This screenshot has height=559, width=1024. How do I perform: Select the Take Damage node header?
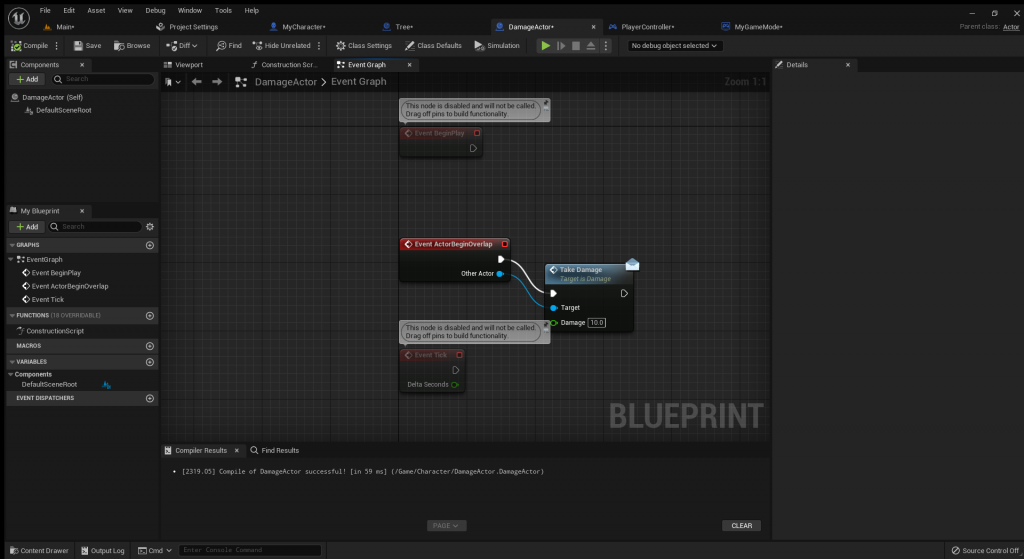click(588, 274)
